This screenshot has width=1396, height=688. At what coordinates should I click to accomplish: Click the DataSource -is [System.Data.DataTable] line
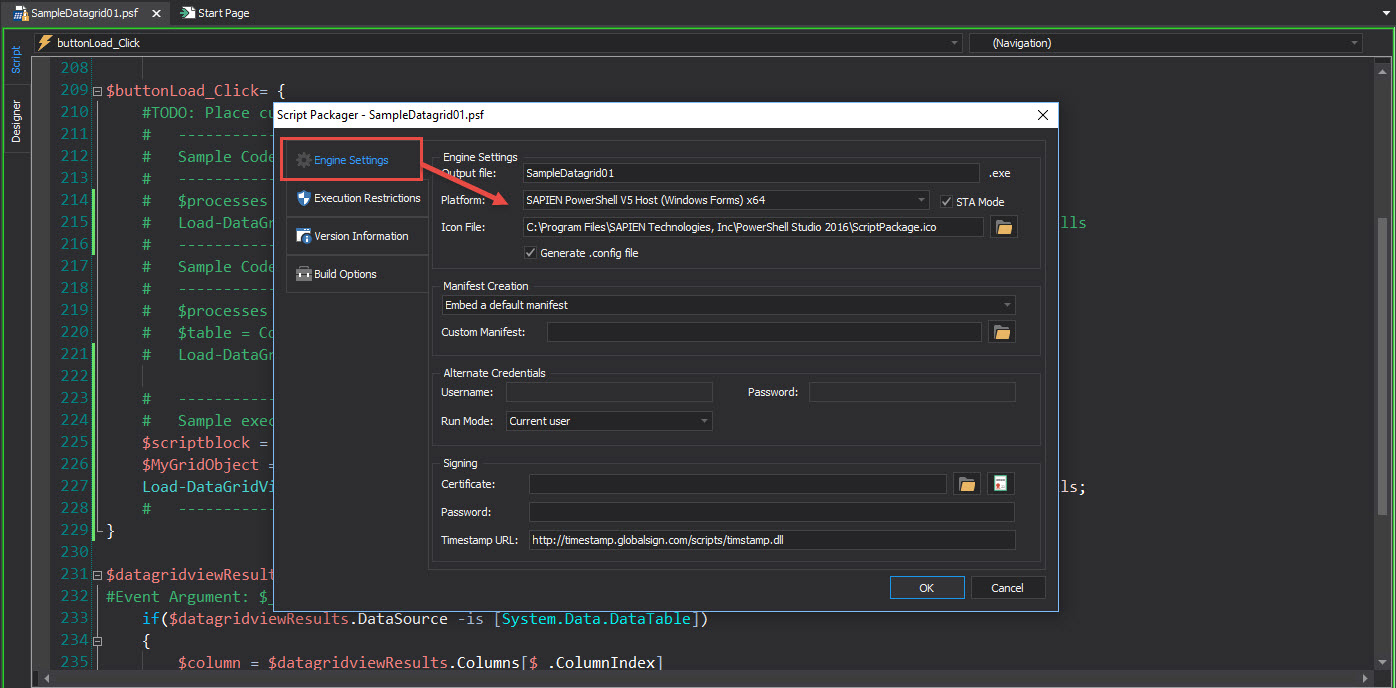425,619
